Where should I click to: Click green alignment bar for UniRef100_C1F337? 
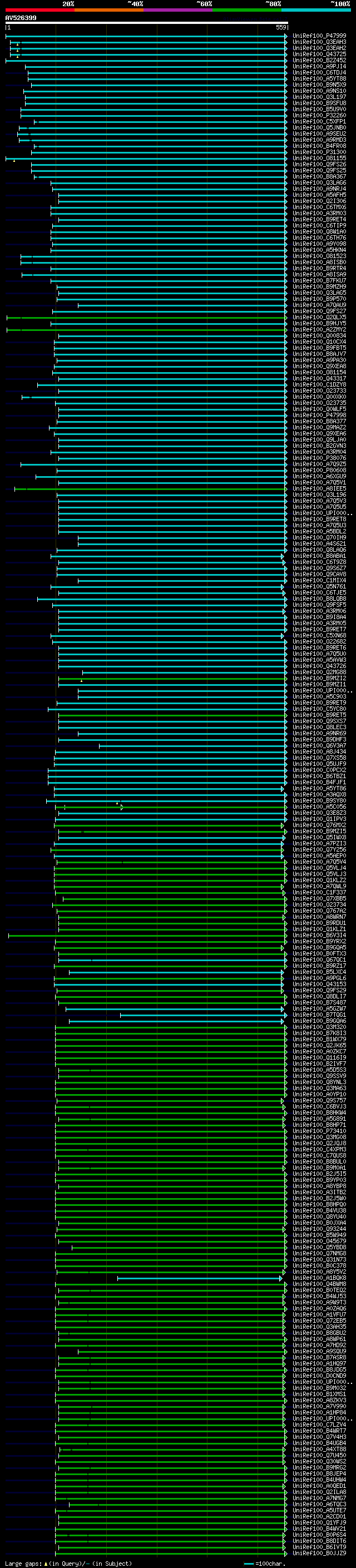click(x=171, y=892)
